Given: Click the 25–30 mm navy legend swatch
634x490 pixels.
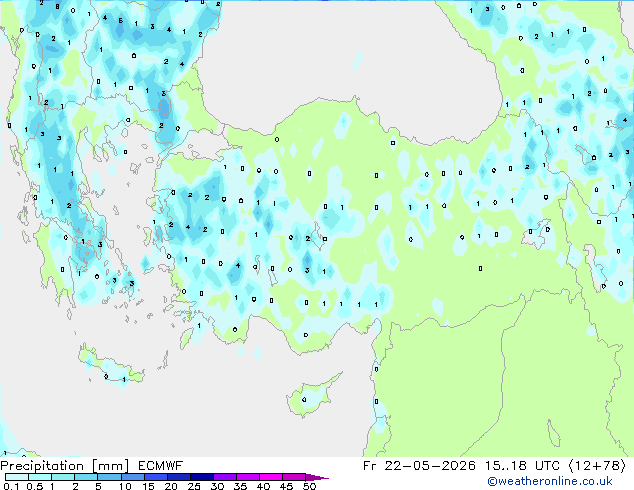Looking at the screenshot, I should [x=202, y=477].
